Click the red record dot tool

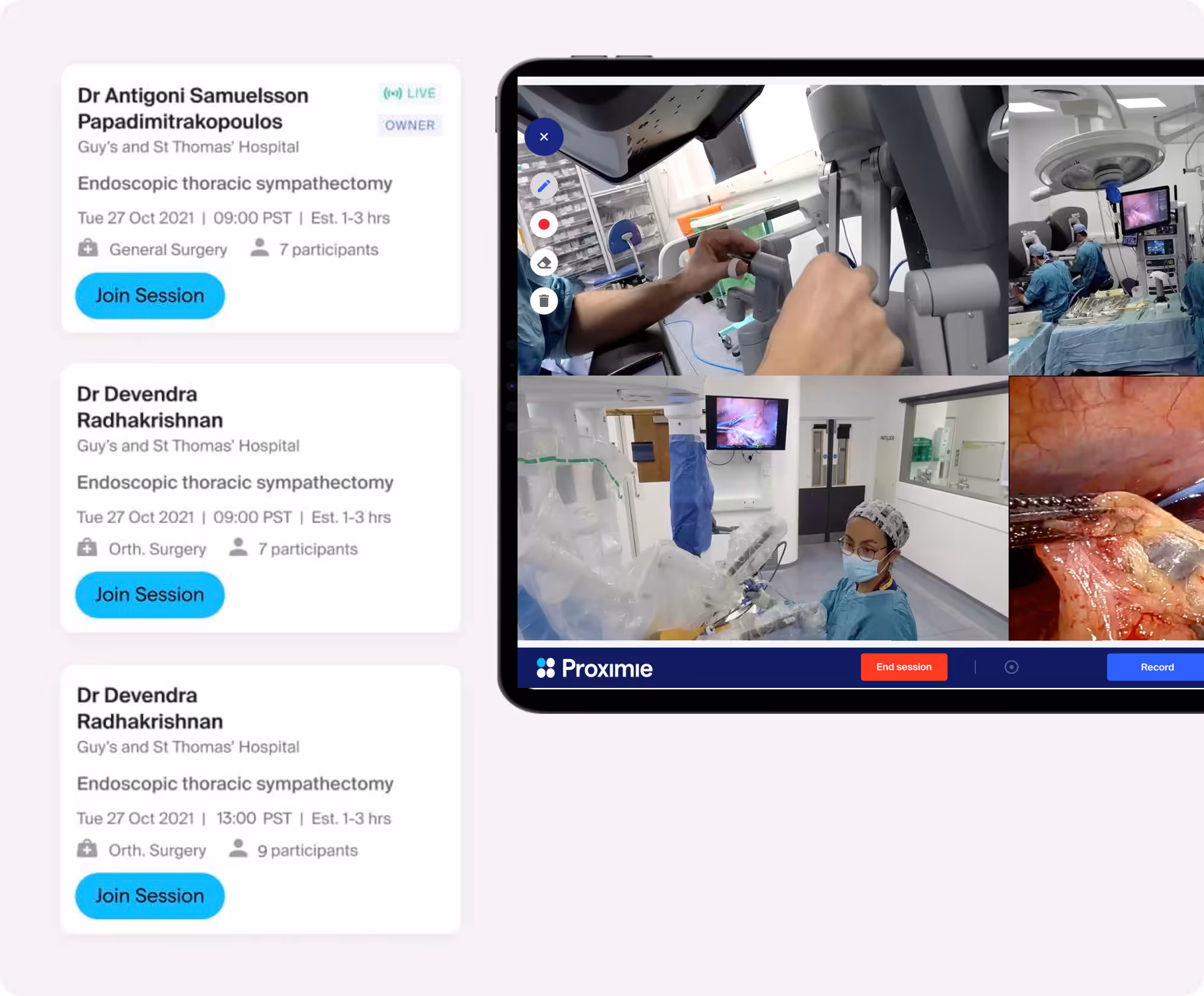543,224
